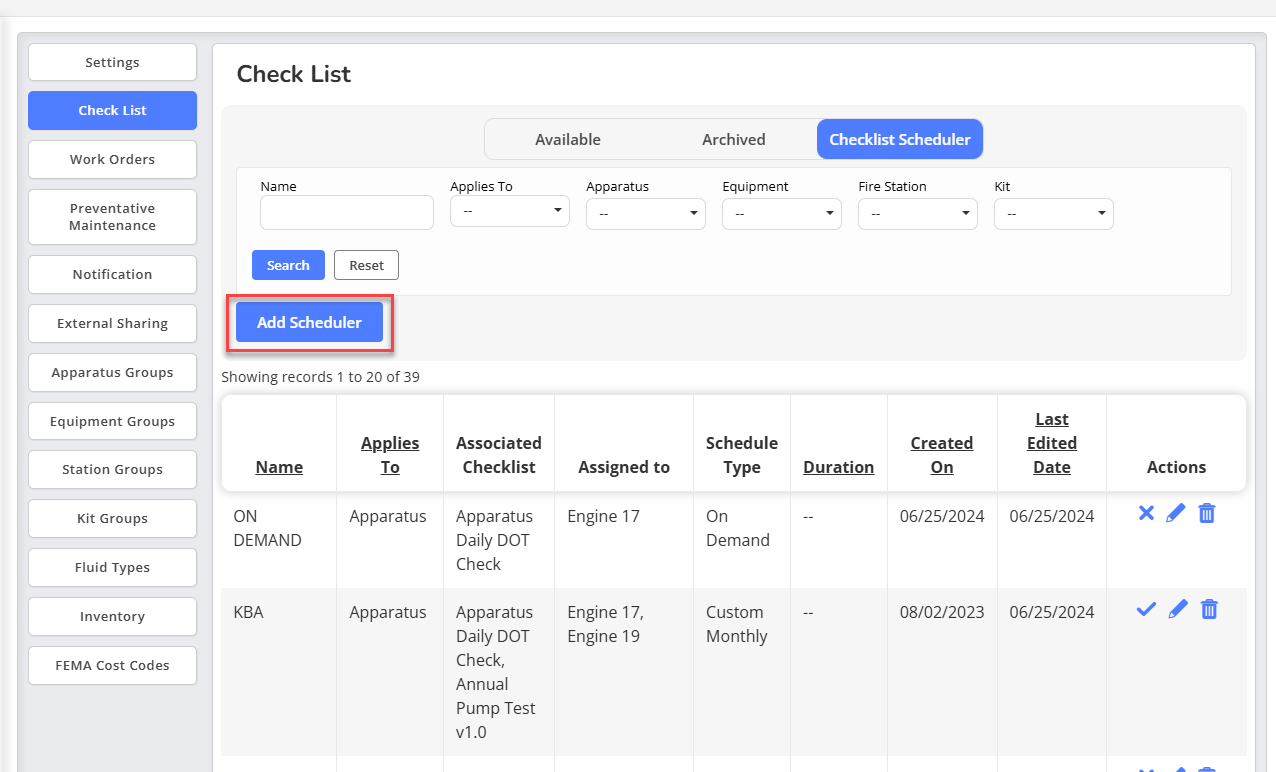The image size is (1276, 772).
Task: Open FEMA Cost Codes section
Action: click(112, 666)
